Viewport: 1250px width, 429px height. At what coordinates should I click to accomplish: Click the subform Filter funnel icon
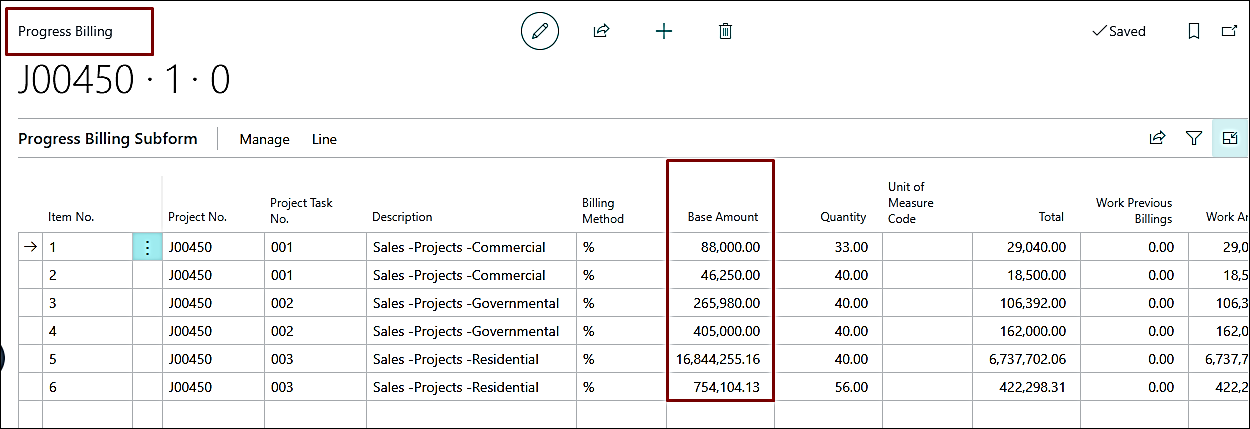tap(1193, 138)
